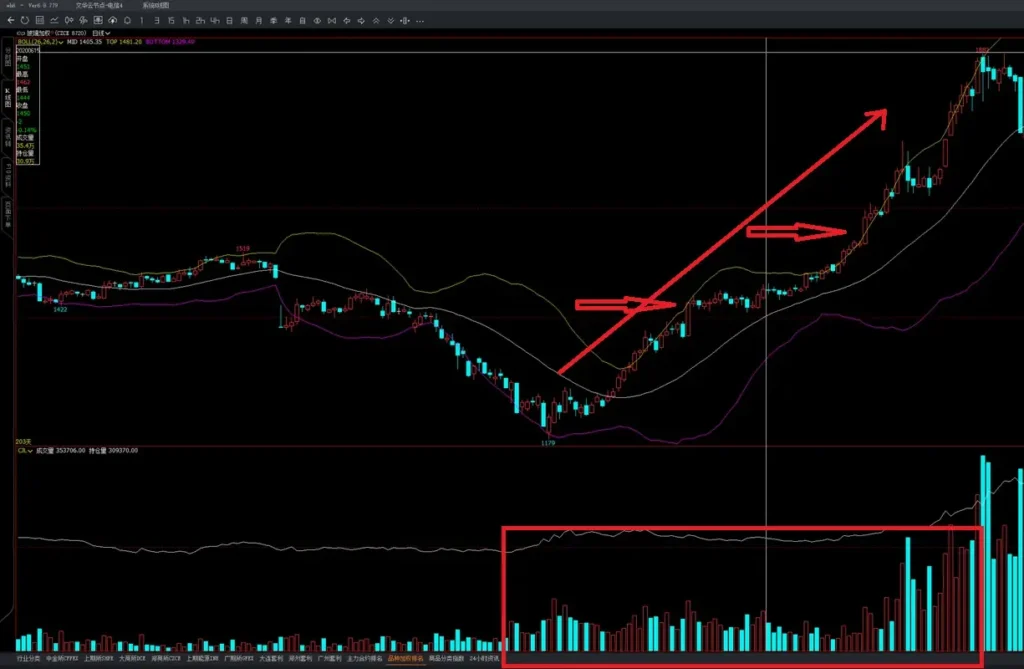The height and width of the screenshot is (669, 1024).
Task: Open the 郑州套利 bottom tab
Action: (300, 659)
